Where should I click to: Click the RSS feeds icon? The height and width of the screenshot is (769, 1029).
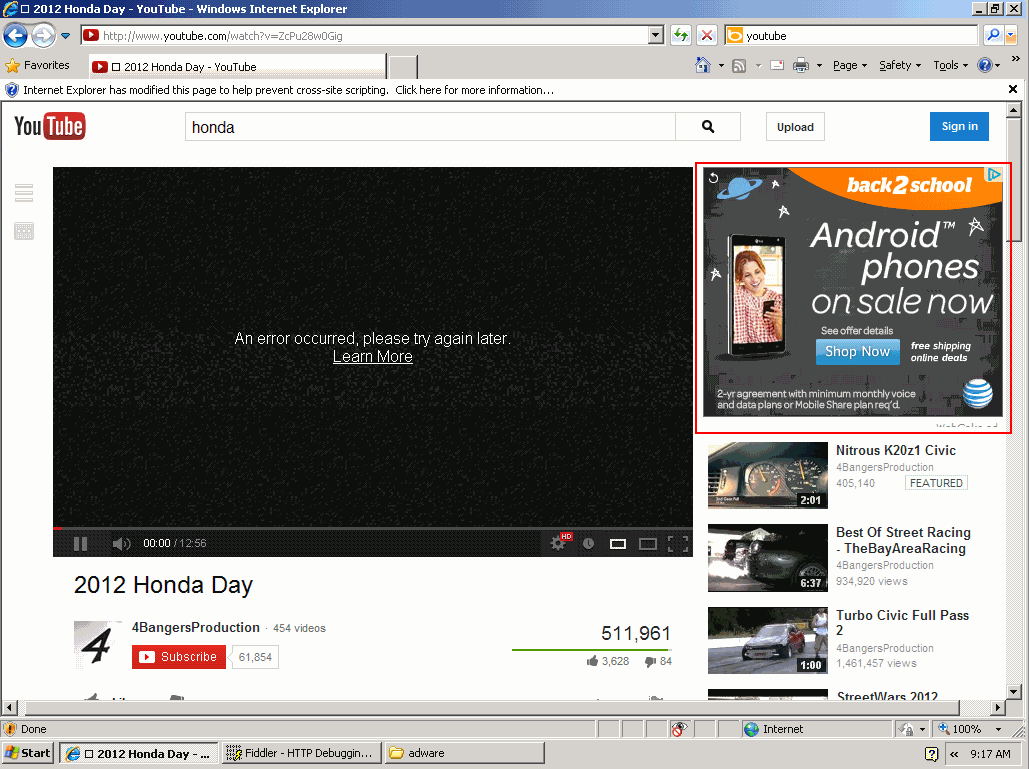[739, 66]
